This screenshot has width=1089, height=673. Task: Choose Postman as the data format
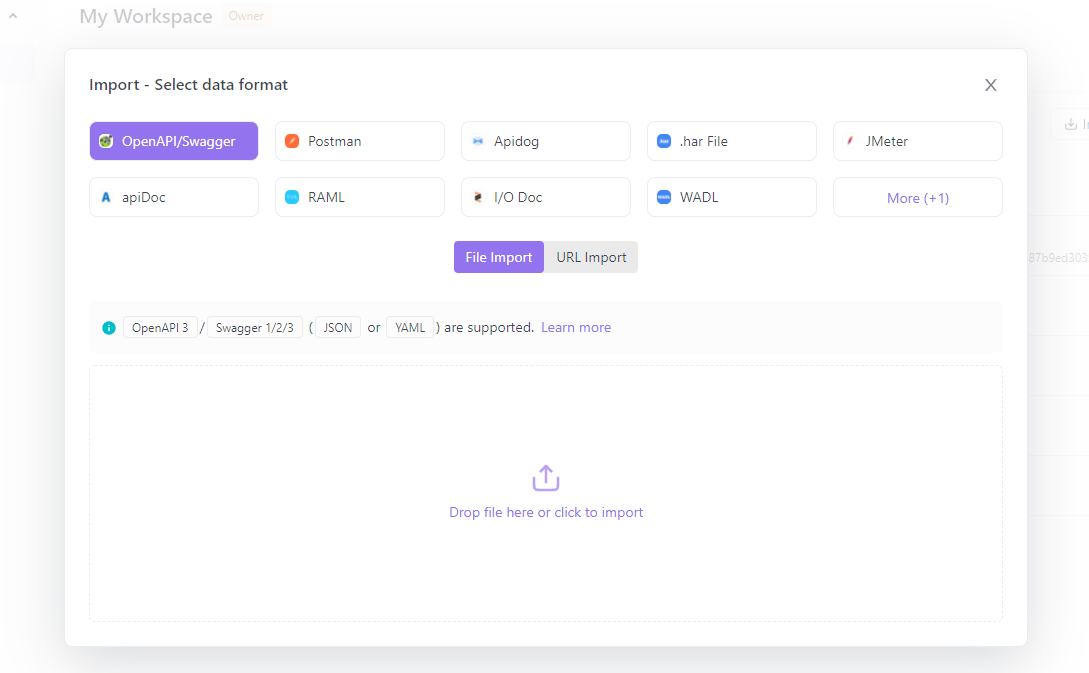point(360,141)
